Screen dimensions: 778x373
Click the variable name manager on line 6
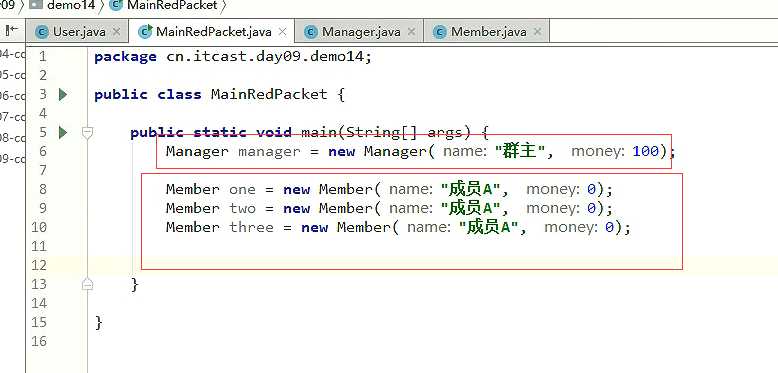[269, 151]
